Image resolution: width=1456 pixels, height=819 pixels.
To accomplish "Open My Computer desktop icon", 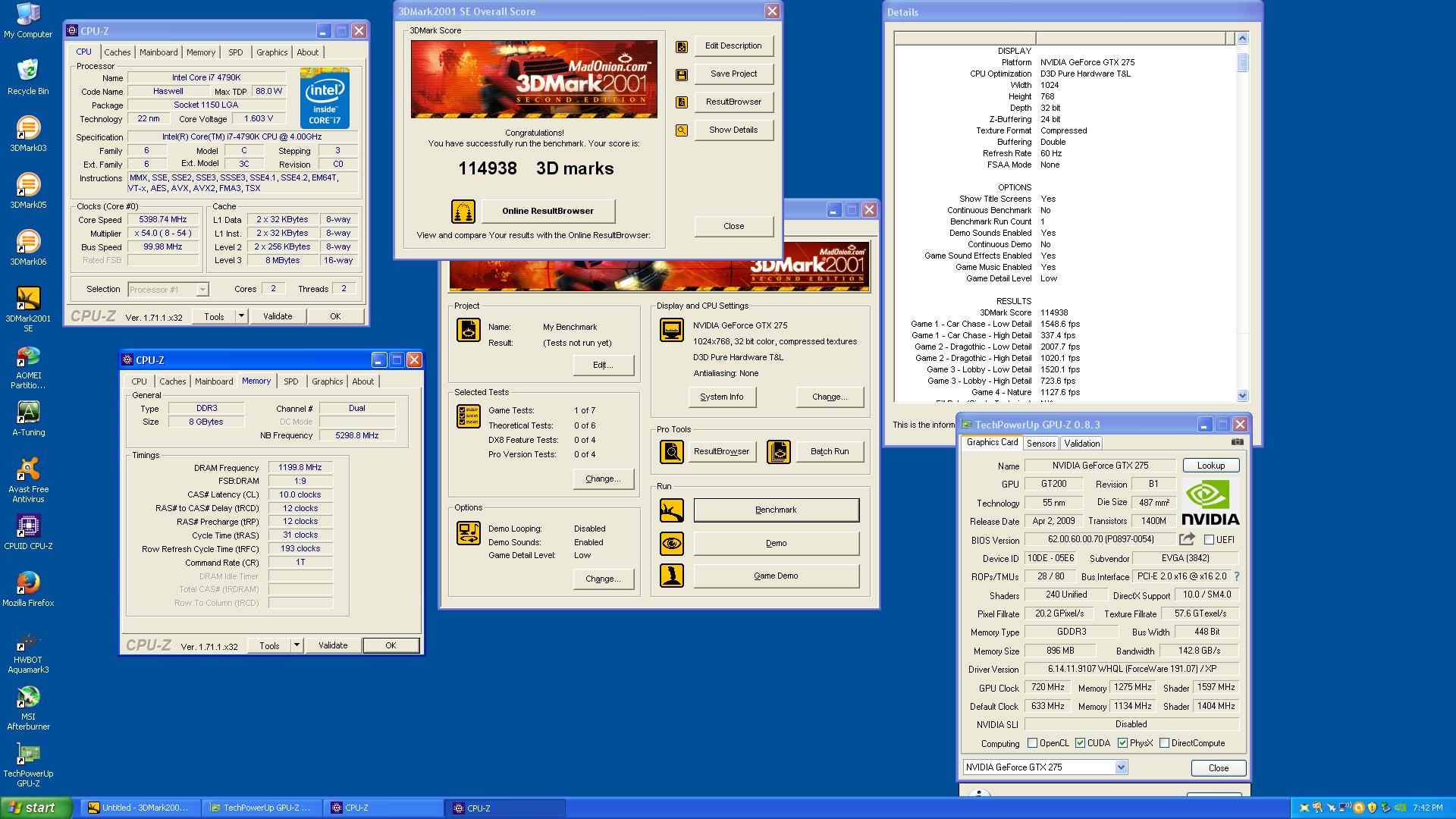I will pos(28,20).
